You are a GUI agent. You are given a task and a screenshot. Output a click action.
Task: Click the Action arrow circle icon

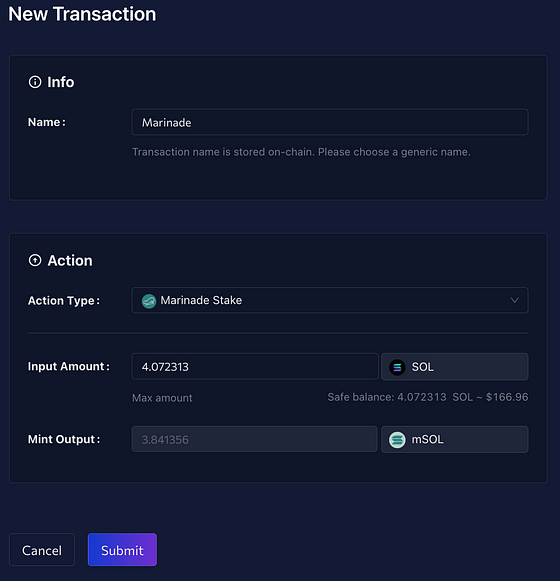[x=35, y=260]
